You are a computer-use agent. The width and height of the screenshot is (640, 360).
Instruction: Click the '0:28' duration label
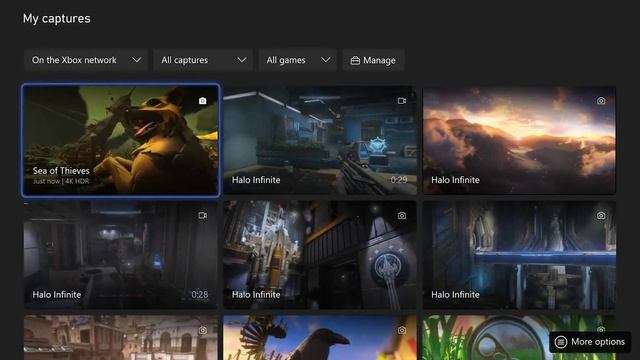(x=200, y=295)
